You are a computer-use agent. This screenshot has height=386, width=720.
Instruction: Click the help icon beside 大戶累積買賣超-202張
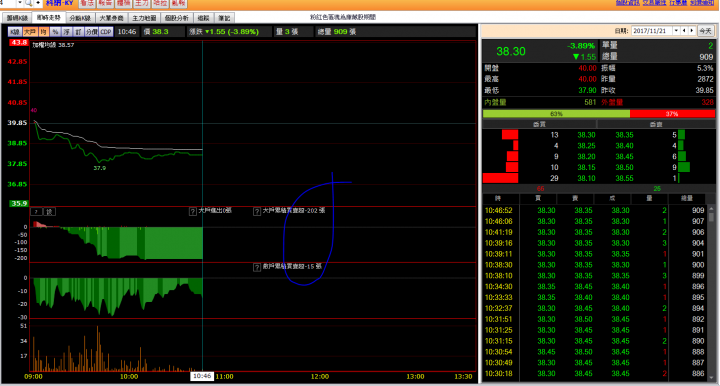click(x=257, y=212)
